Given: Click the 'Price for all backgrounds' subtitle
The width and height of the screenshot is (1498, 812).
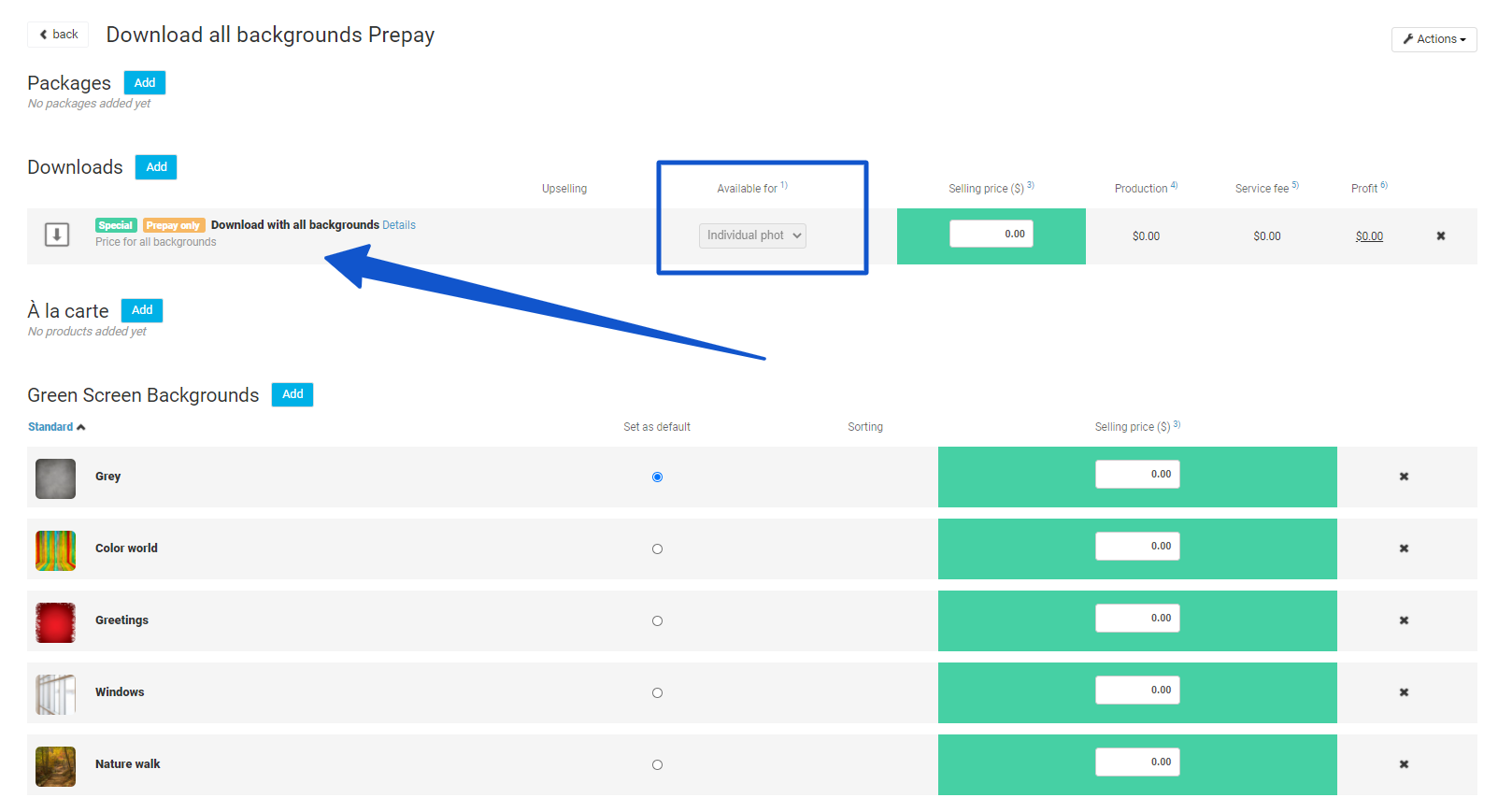Looking at the screenshot, I should [155, 242].
